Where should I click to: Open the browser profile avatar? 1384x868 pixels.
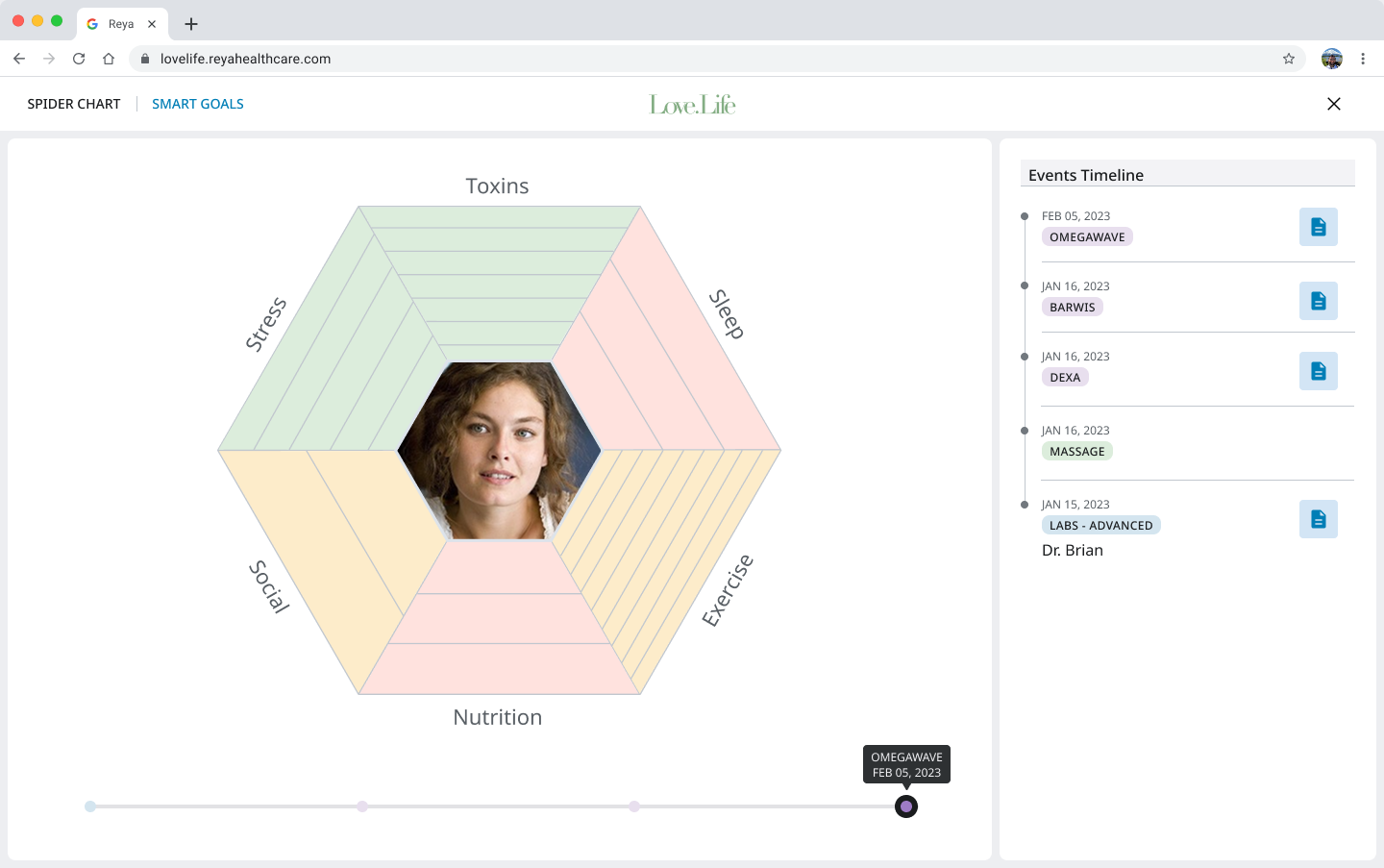1331,59
